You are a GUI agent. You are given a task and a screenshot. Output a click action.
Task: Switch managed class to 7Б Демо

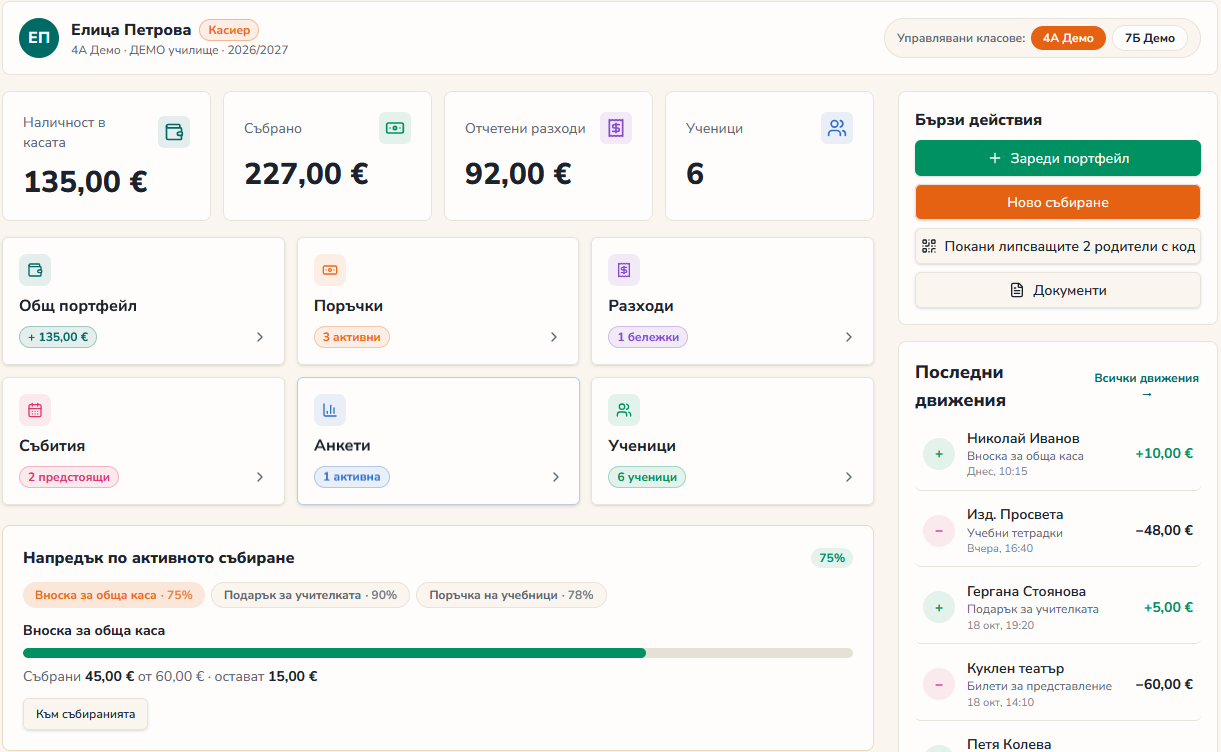[x=1150, y=38]
